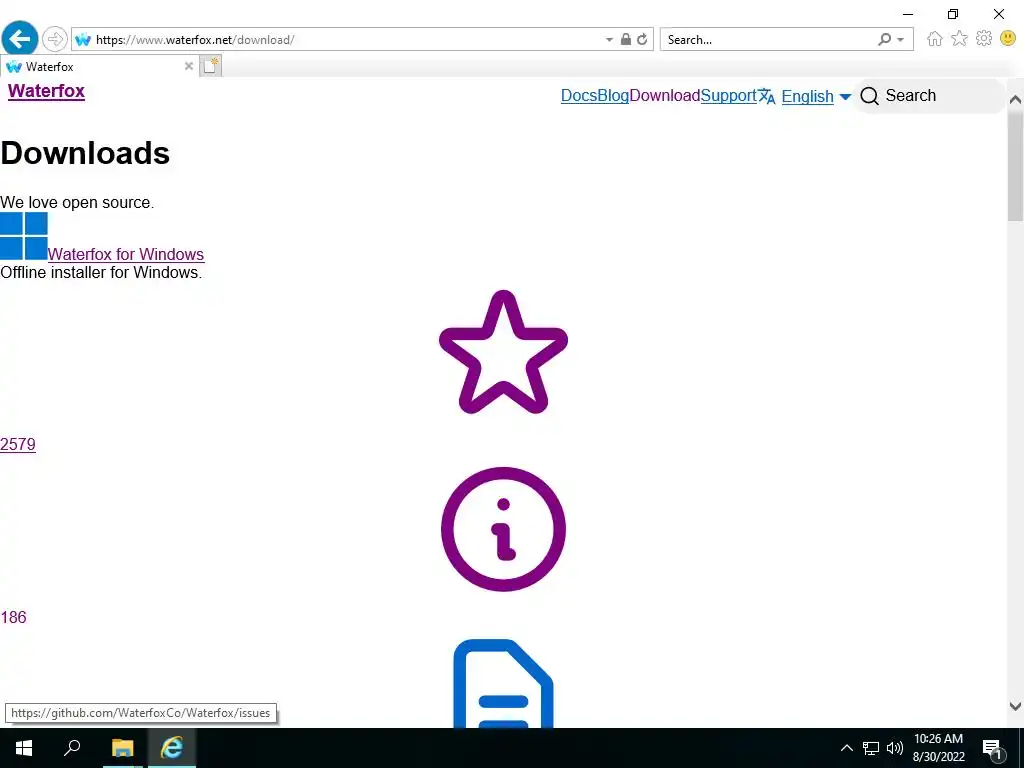Click the site search magnifier icon
This screenshot has height=768, width=1024.
tap(869, 97)
